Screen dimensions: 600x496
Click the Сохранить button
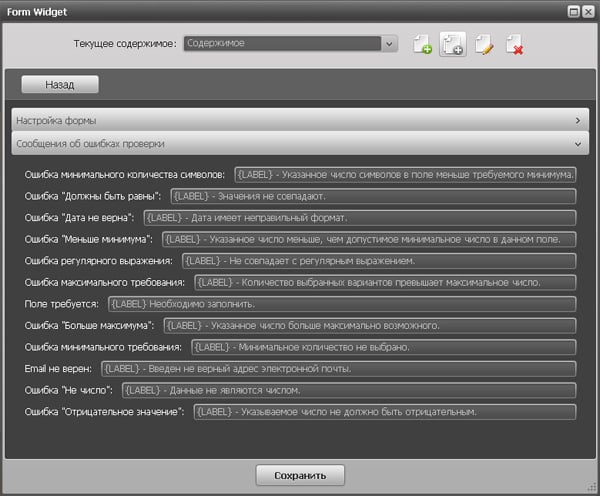[x=300, y=474]
